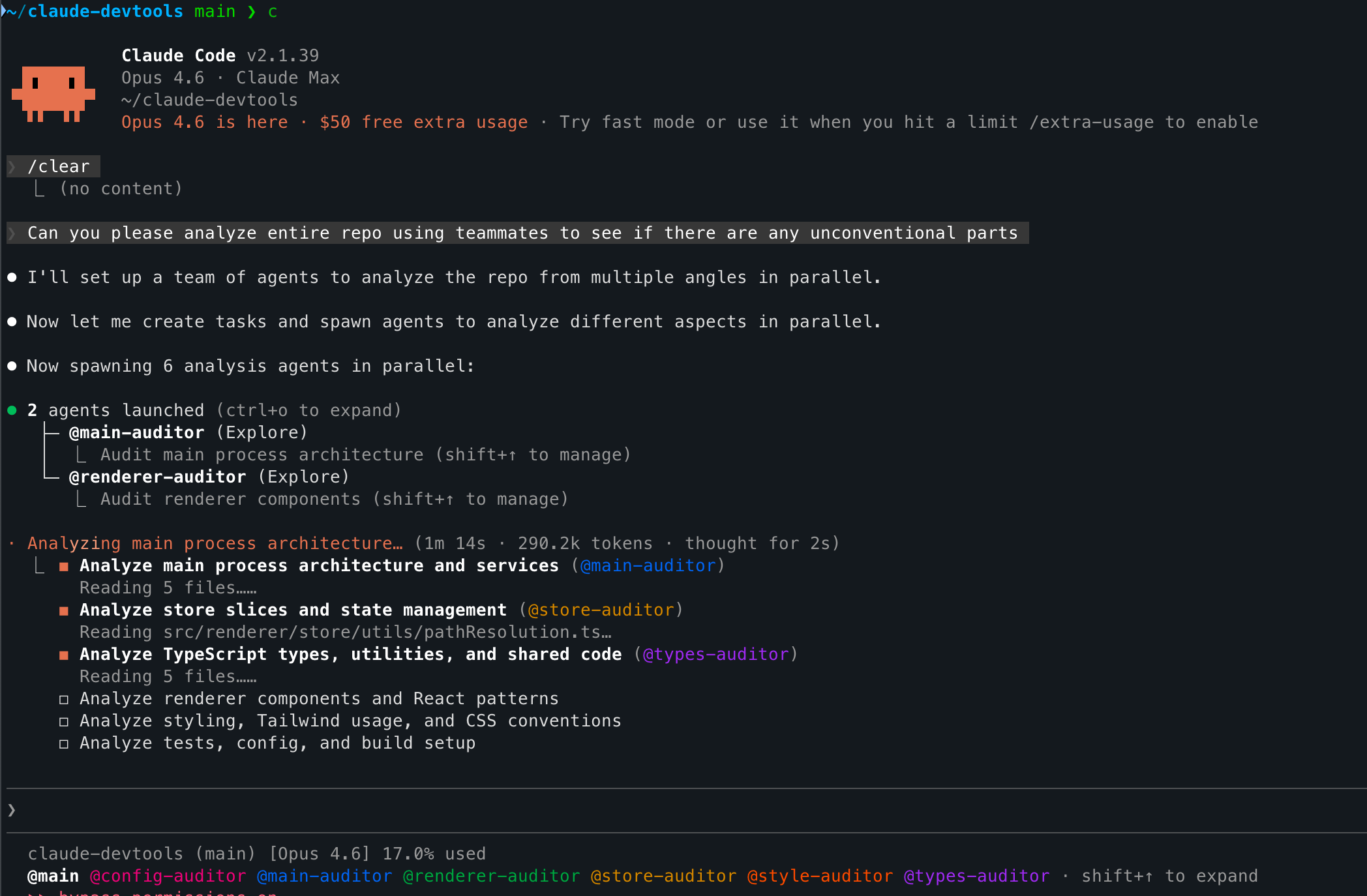The width and height of the screenshot is (1367, 896).
Task: Check the tests, config, build setup box
Action: pyautogui.click(x=64, y=744)
